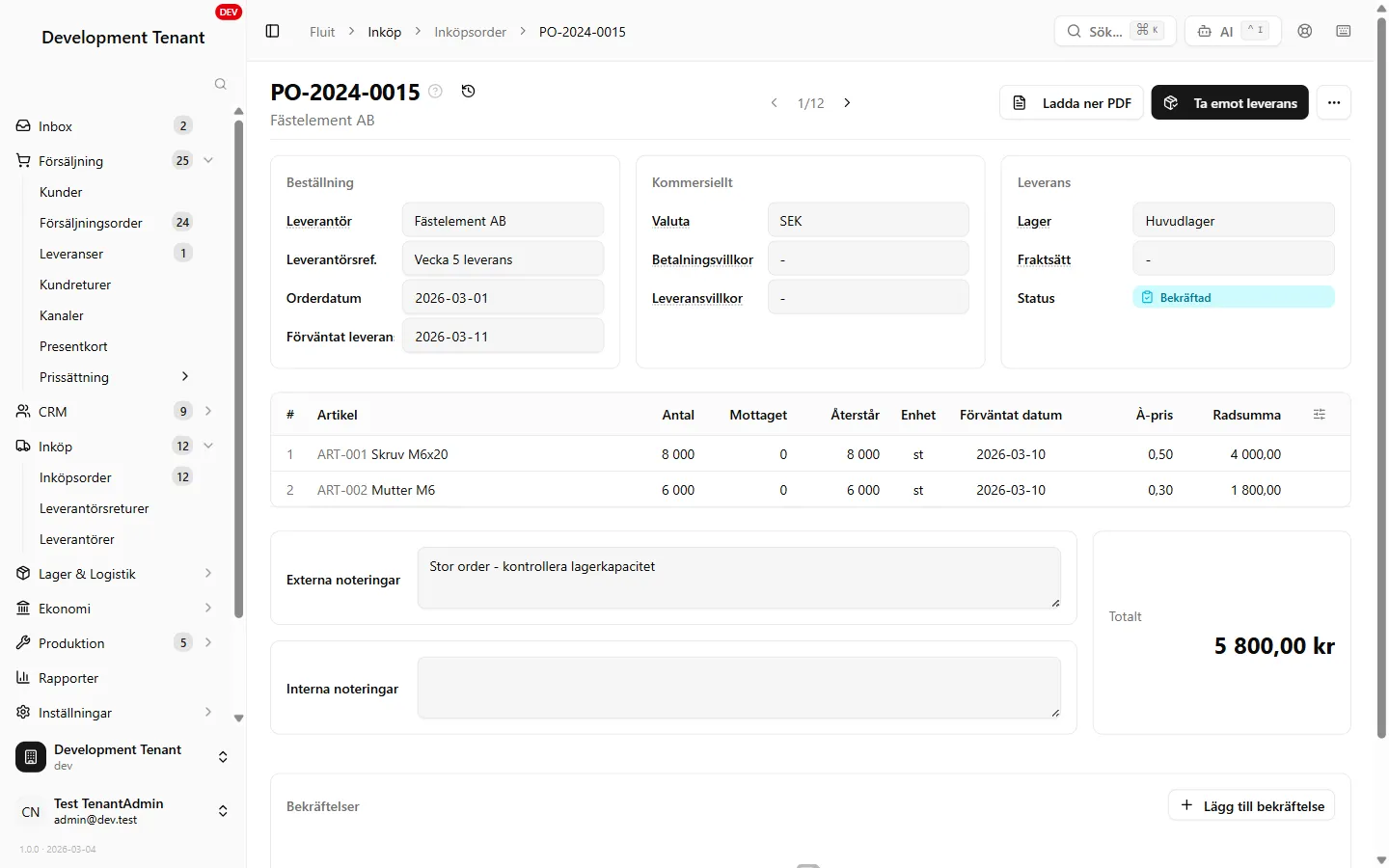
Task: Collapse the Inköp section chevron
Action: [208, 446]
